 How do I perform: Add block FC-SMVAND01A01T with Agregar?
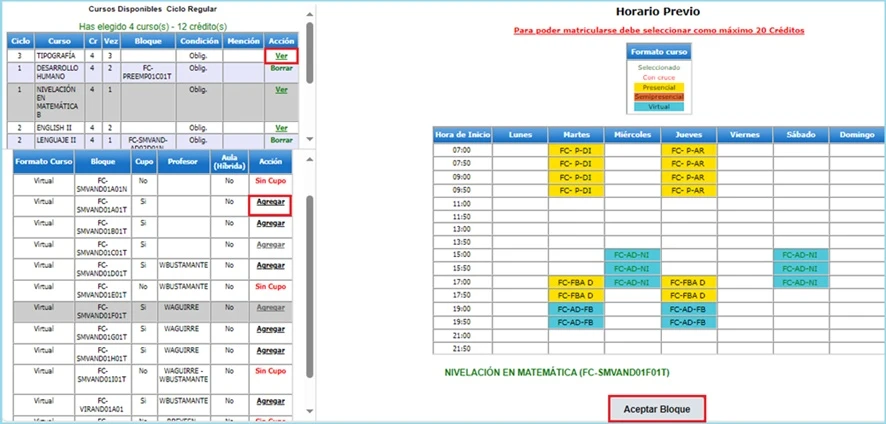268,204
